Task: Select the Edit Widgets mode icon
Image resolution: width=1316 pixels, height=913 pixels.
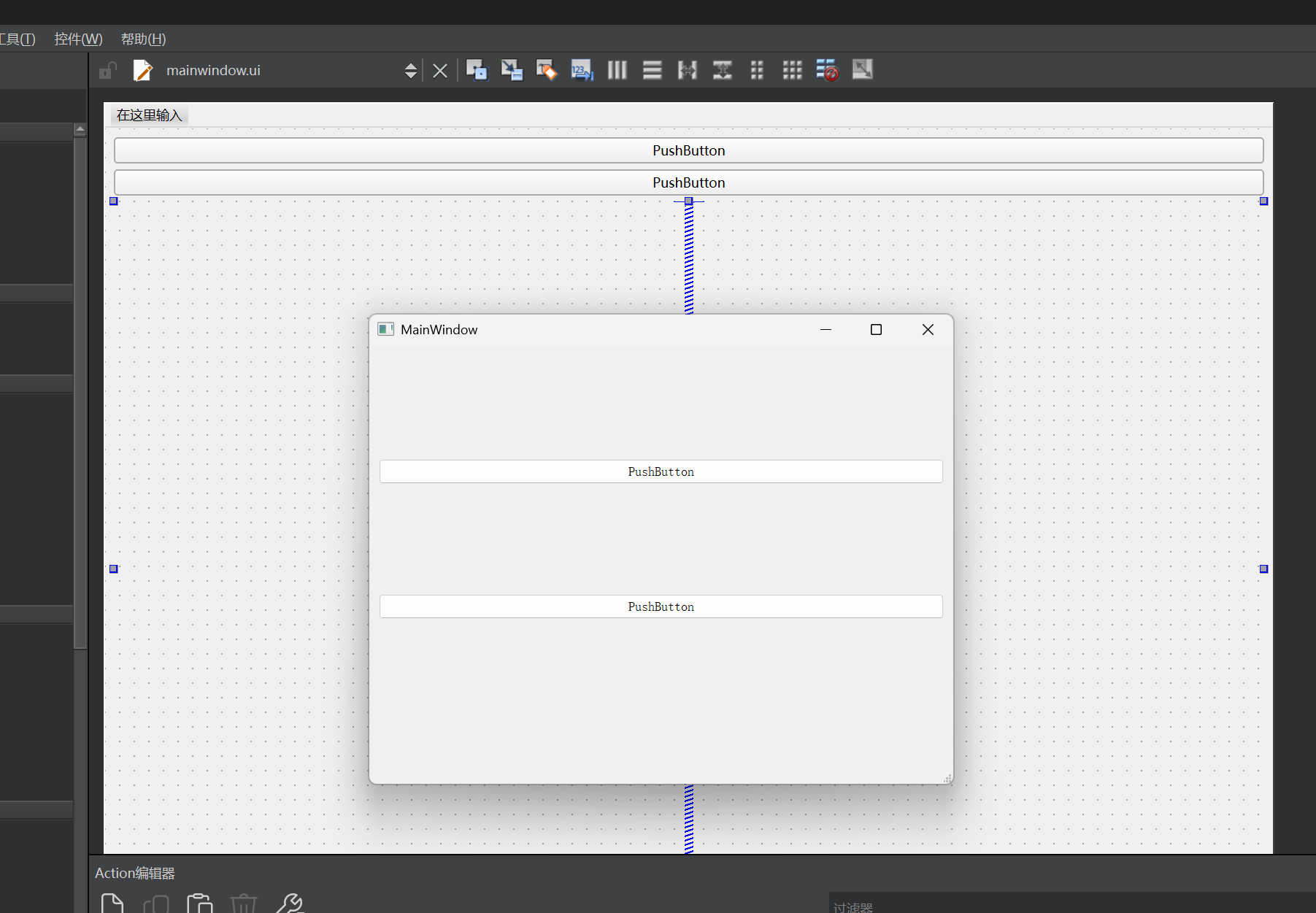Action: (x=477, y=69)
